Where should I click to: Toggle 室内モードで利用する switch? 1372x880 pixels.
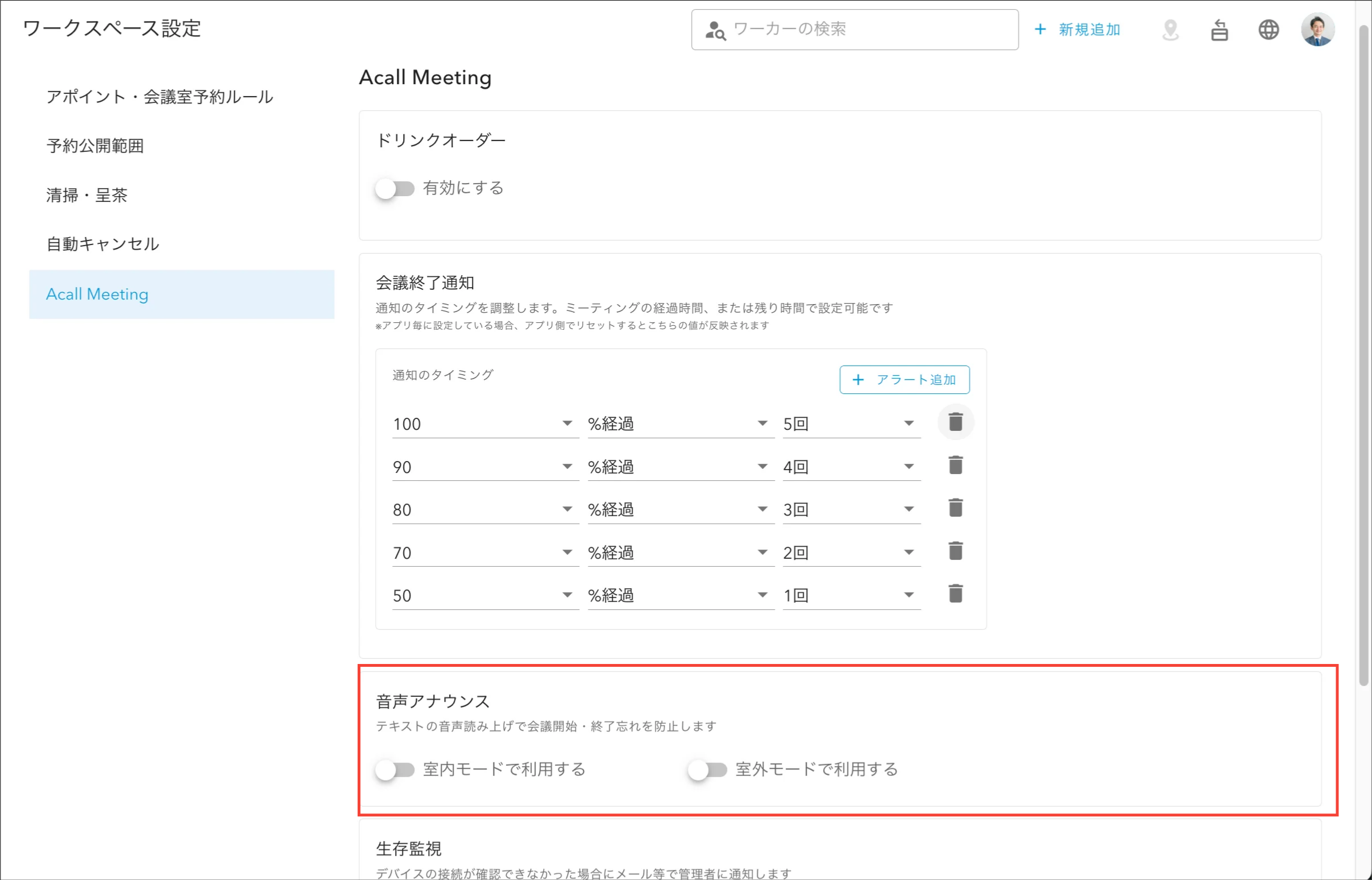[394, 770]
